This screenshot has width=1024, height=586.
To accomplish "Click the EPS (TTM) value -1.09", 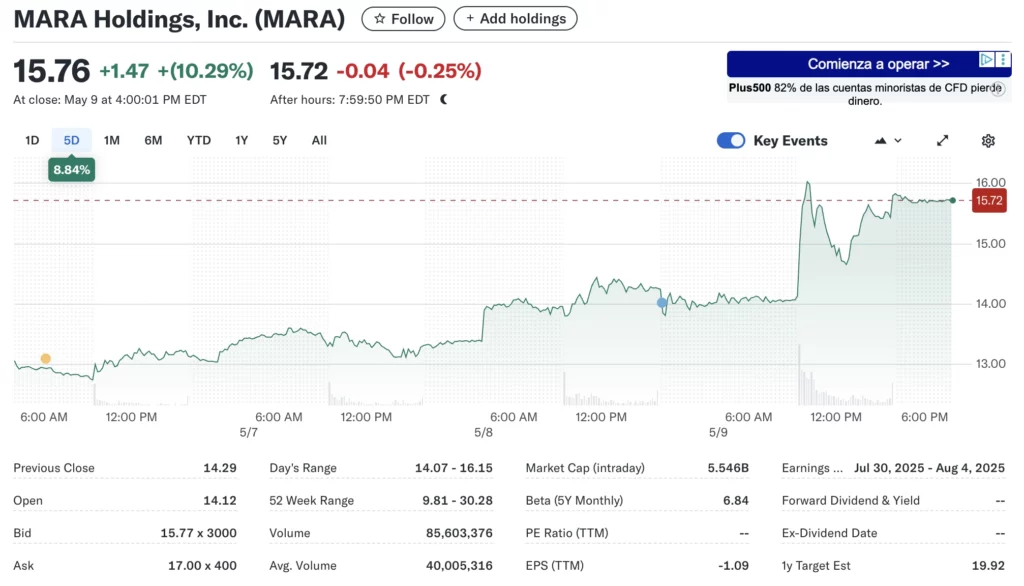I will tap(733, 566).
